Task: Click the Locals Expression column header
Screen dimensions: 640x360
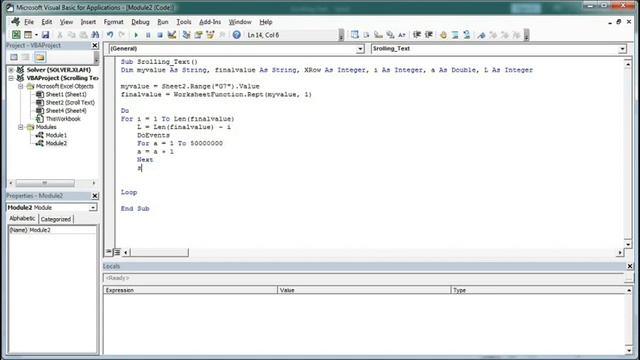Action: pos(190,290)
